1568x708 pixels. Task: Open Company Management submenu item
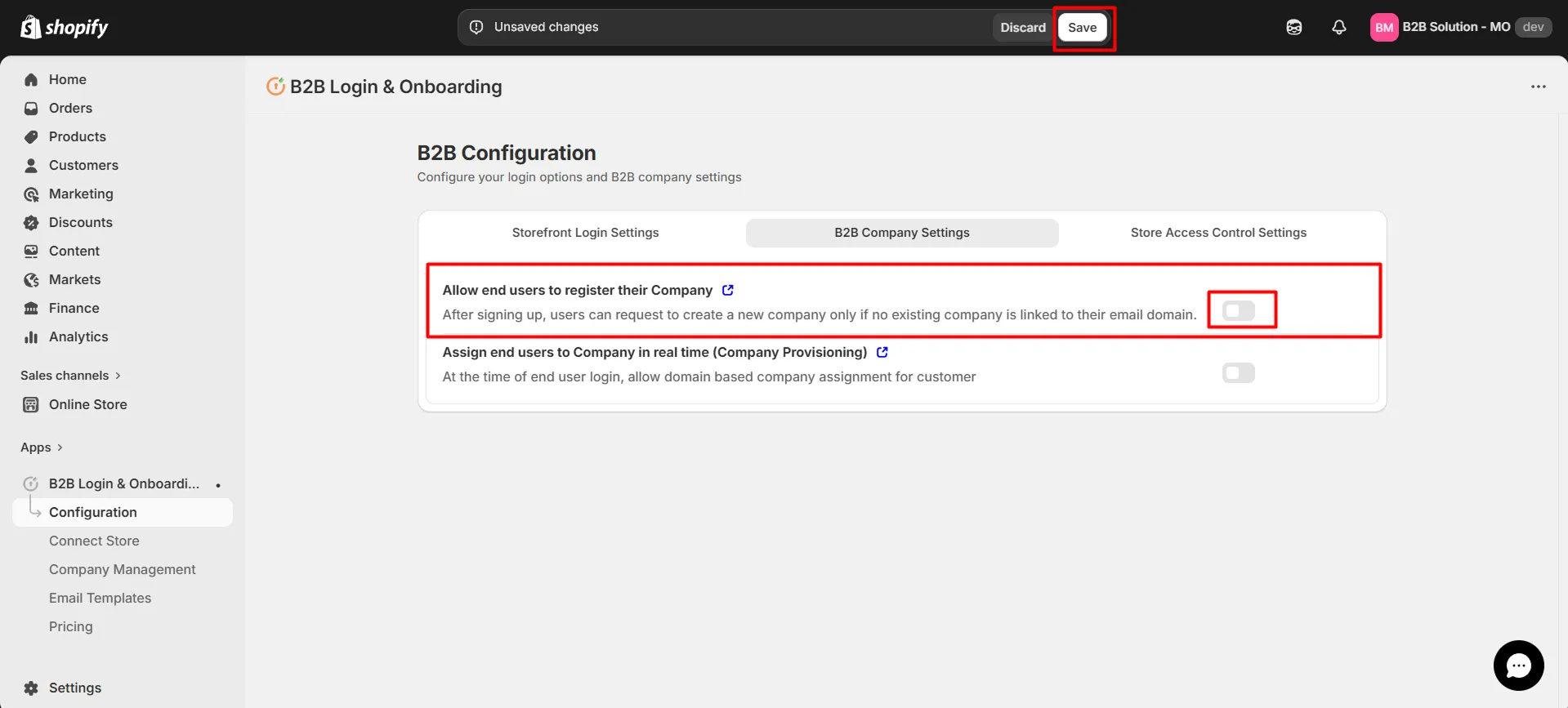coord(123,569)
